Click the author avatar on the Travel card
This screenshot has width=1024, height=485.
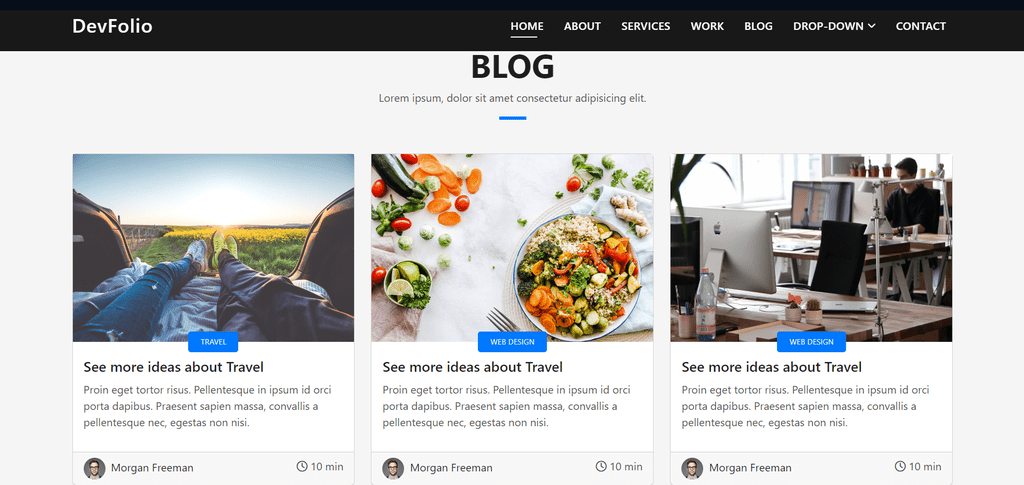[95, 468]
